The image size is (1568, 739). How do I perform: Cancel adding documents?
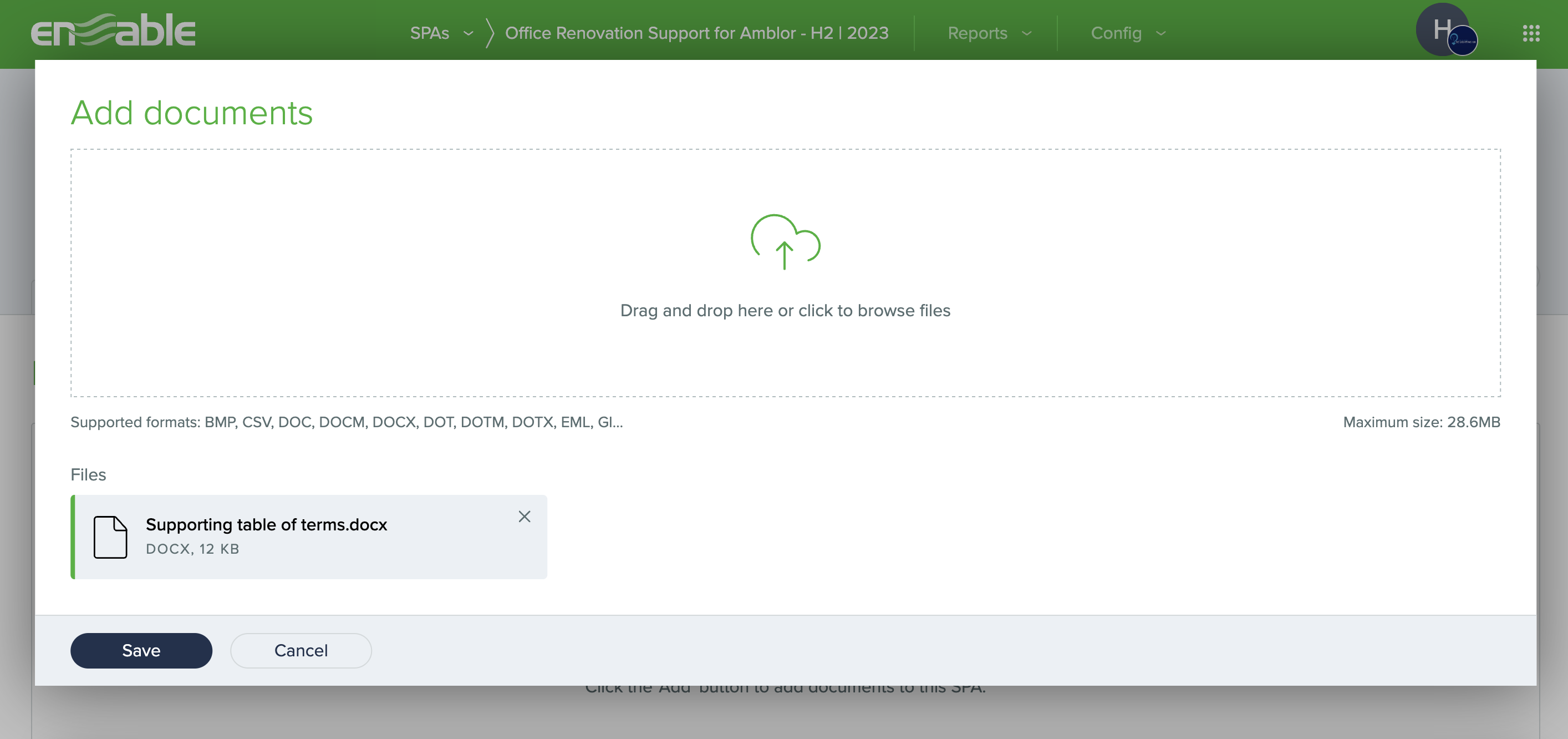tap(301, 650)
